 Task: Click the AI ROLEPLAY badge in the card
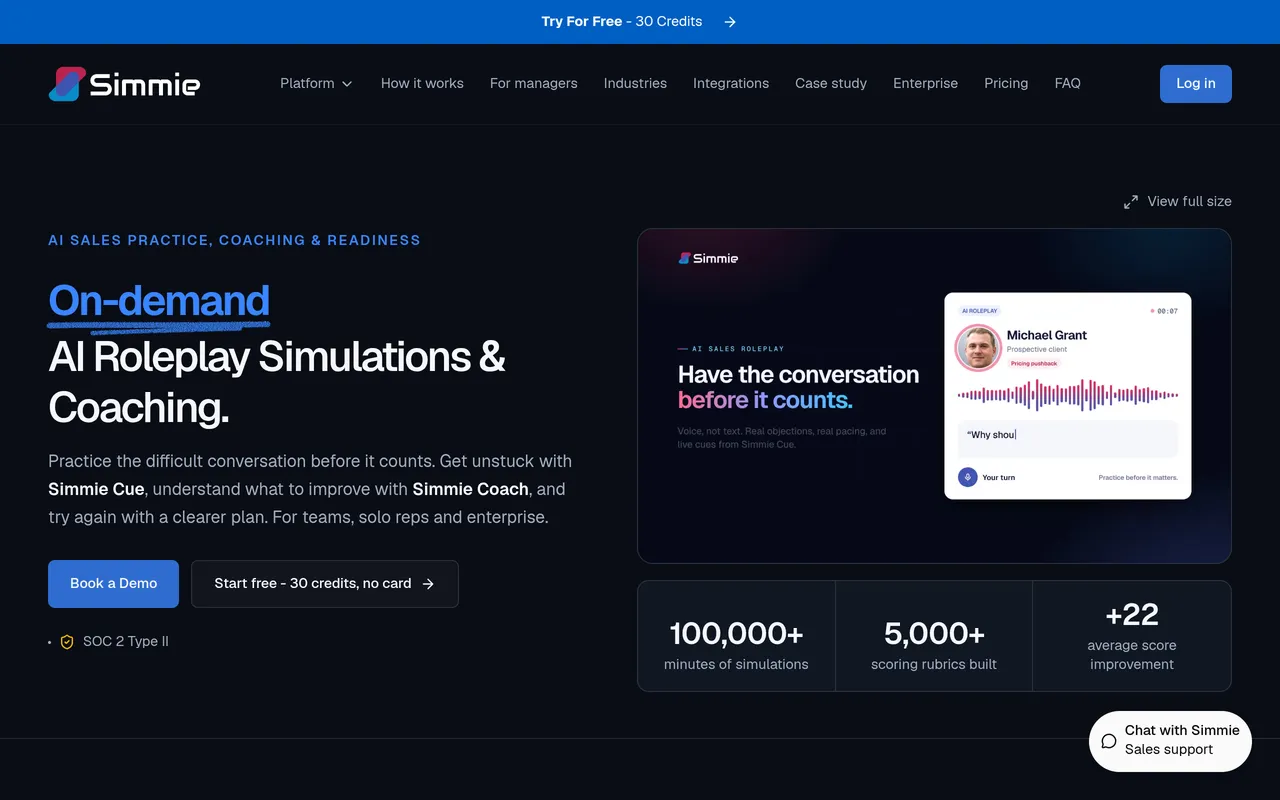[980, 311]
